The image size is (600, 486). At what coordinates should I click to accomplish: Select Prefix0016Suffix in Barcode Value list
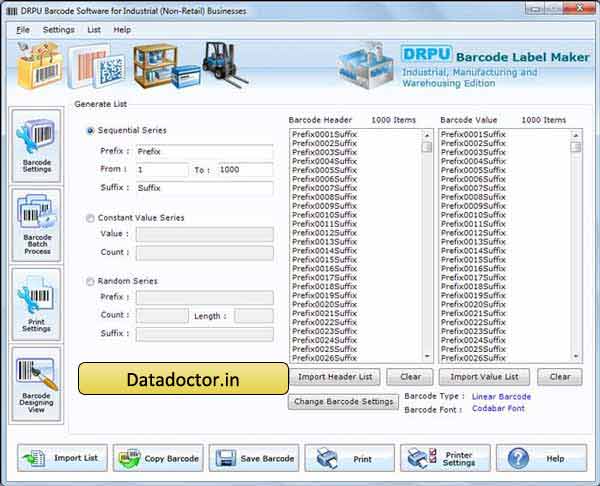click(473, 268)
